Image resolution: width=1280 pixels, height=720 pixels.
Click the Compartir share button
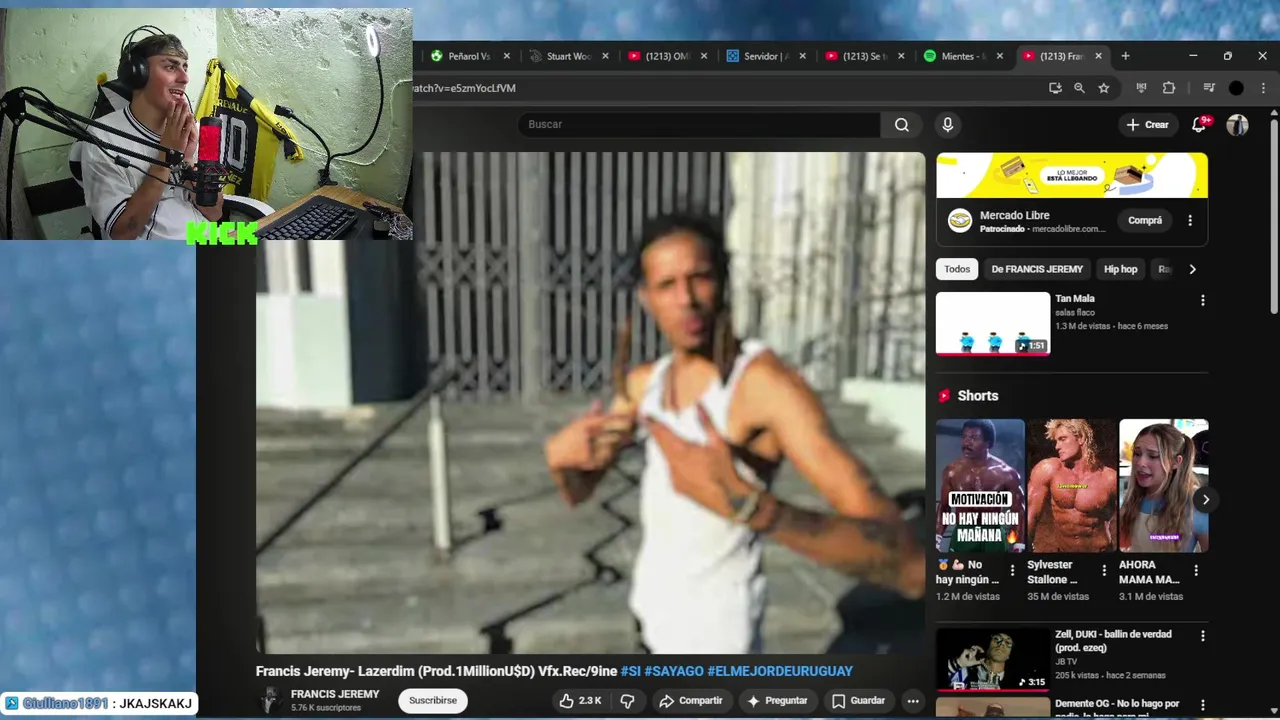[x=690, y=701]
